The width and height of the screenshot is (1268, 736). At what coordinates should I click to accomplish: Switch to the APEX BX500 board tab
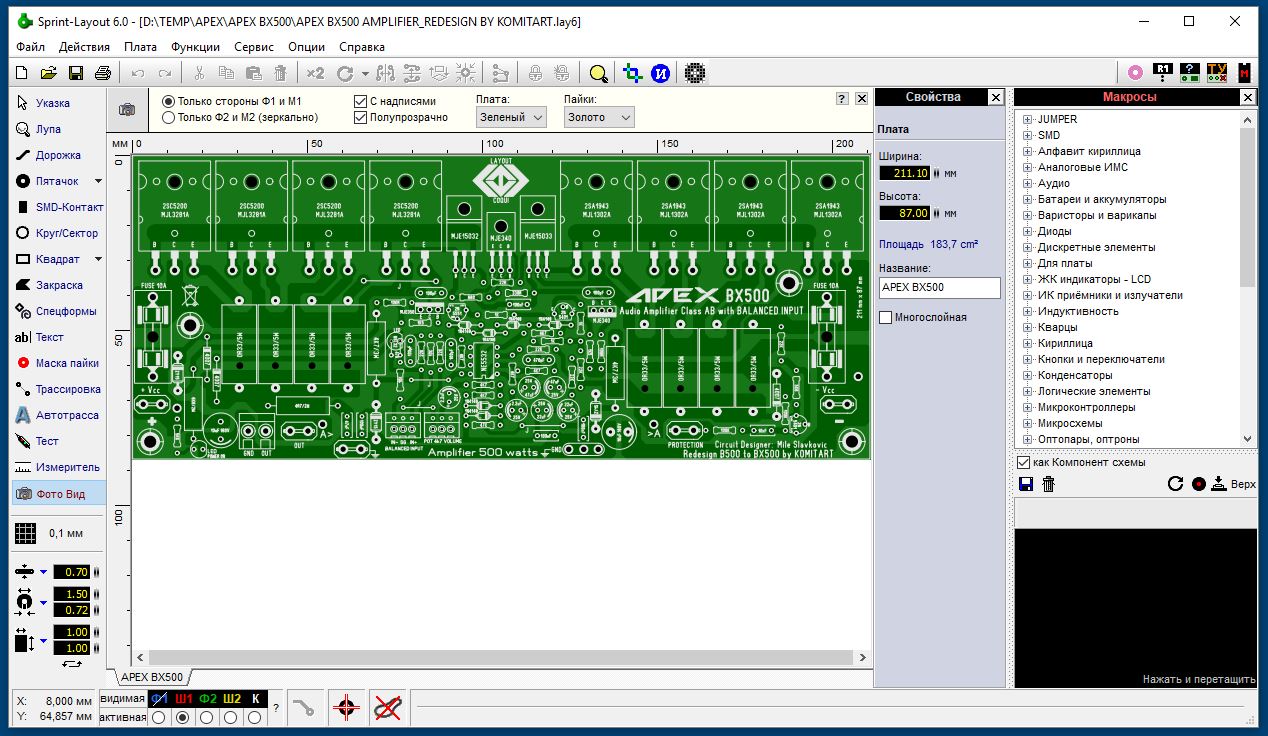(151, 677)
